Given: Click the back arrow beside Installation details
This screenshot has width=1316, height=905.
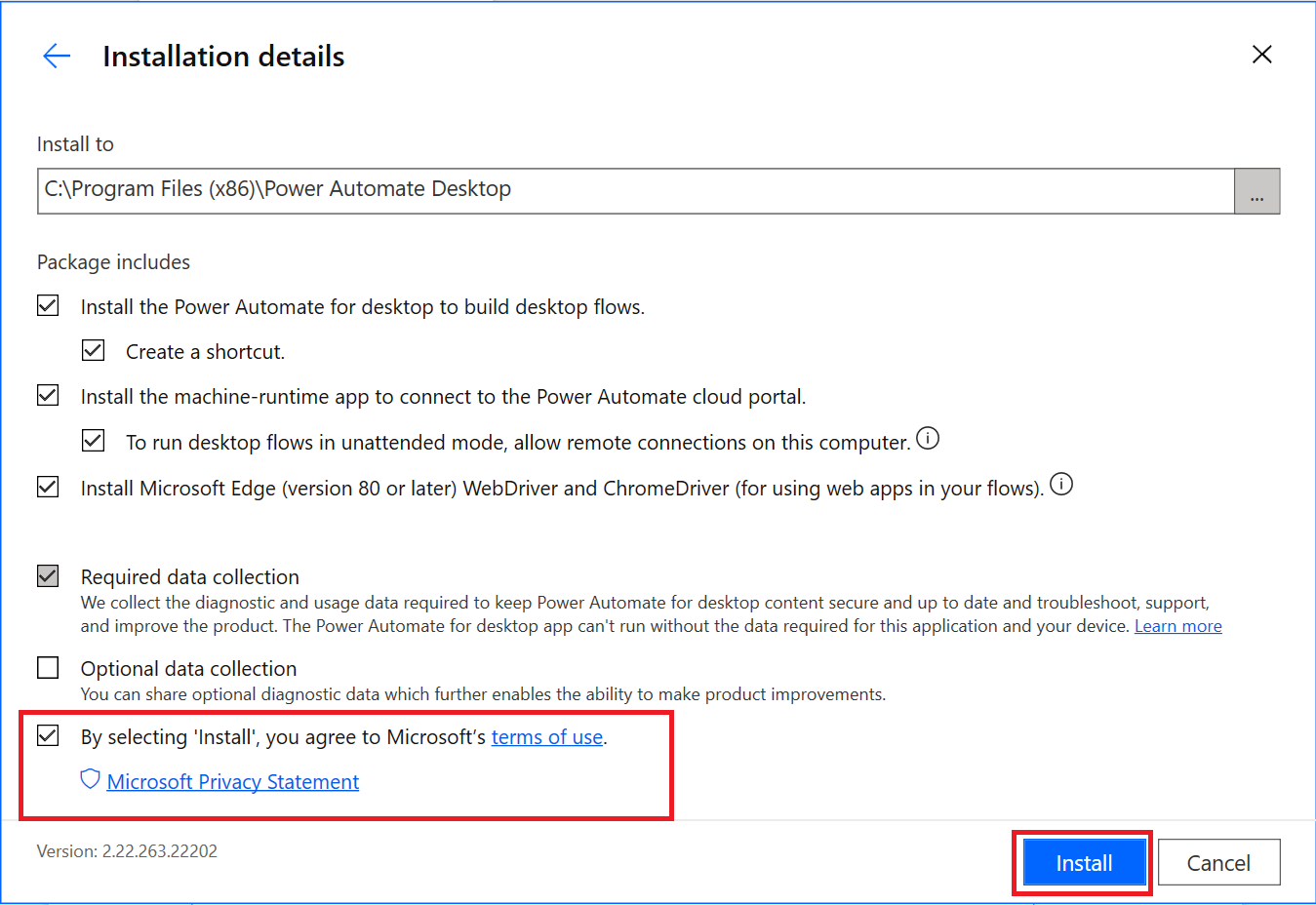Looking at the screenshot, I should click(57, 56).
